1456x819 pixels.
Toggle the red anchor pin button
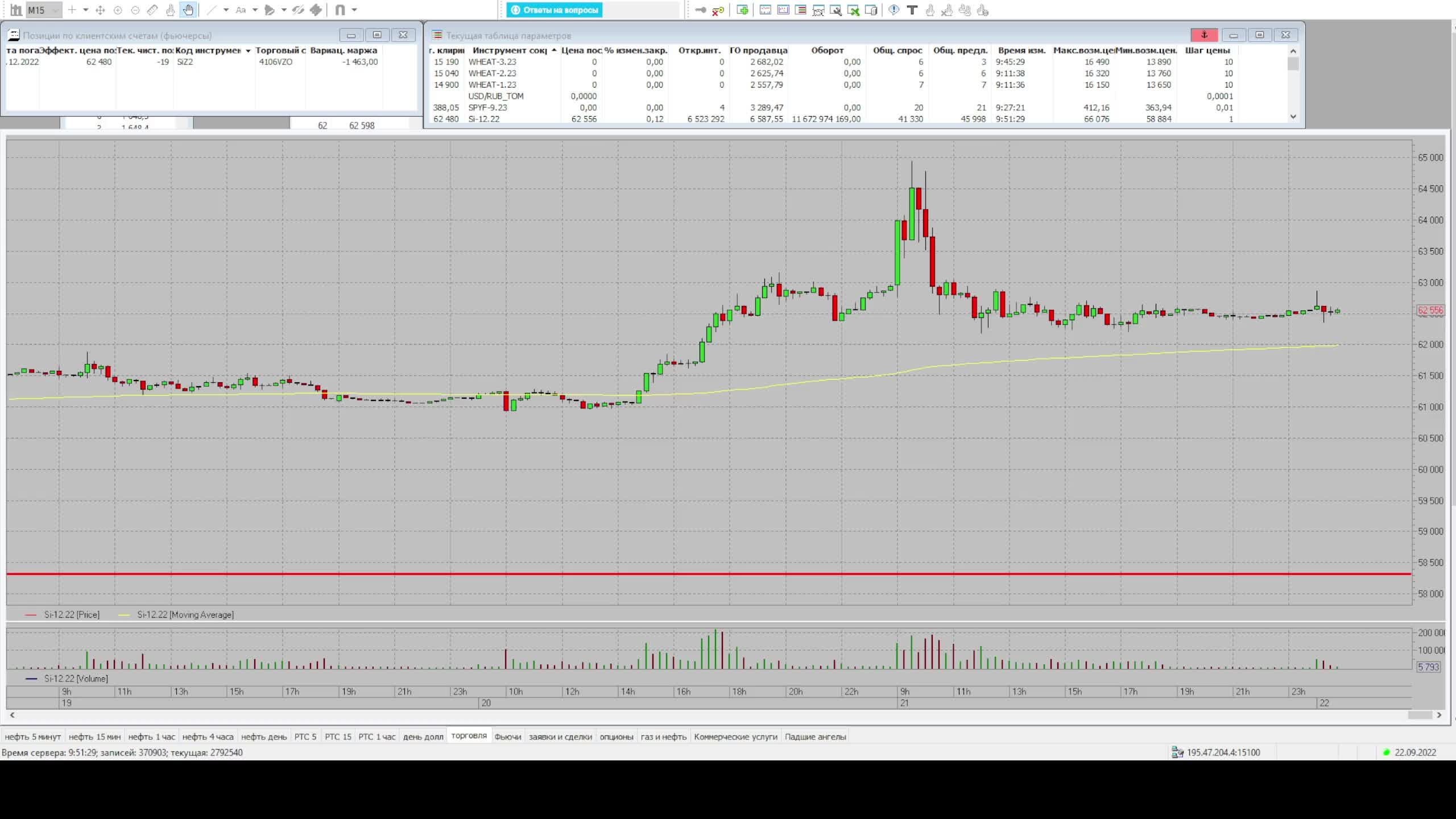tap(1204, 35)
